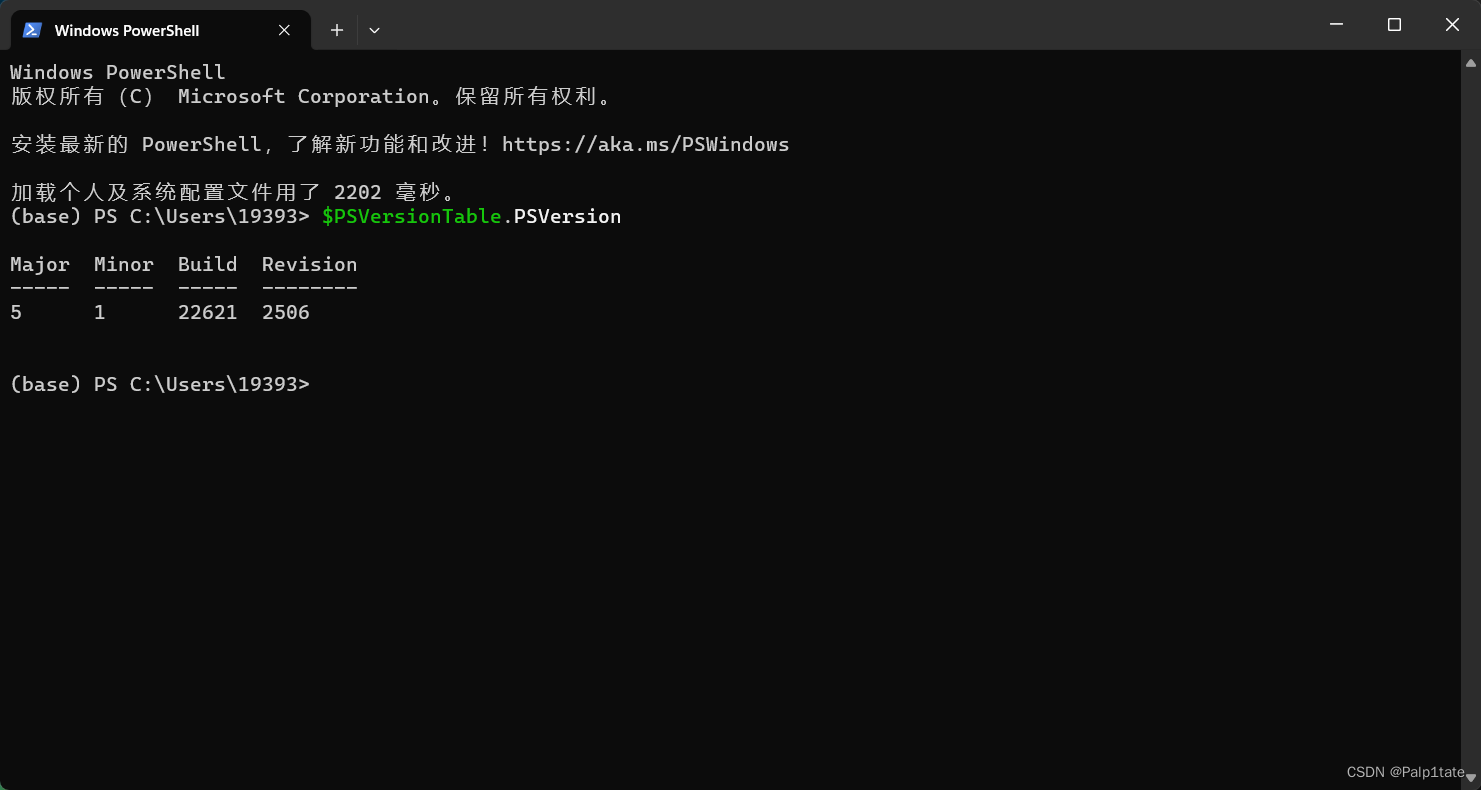Open the https://aka.ms/PSWindows link

[645, 144]
